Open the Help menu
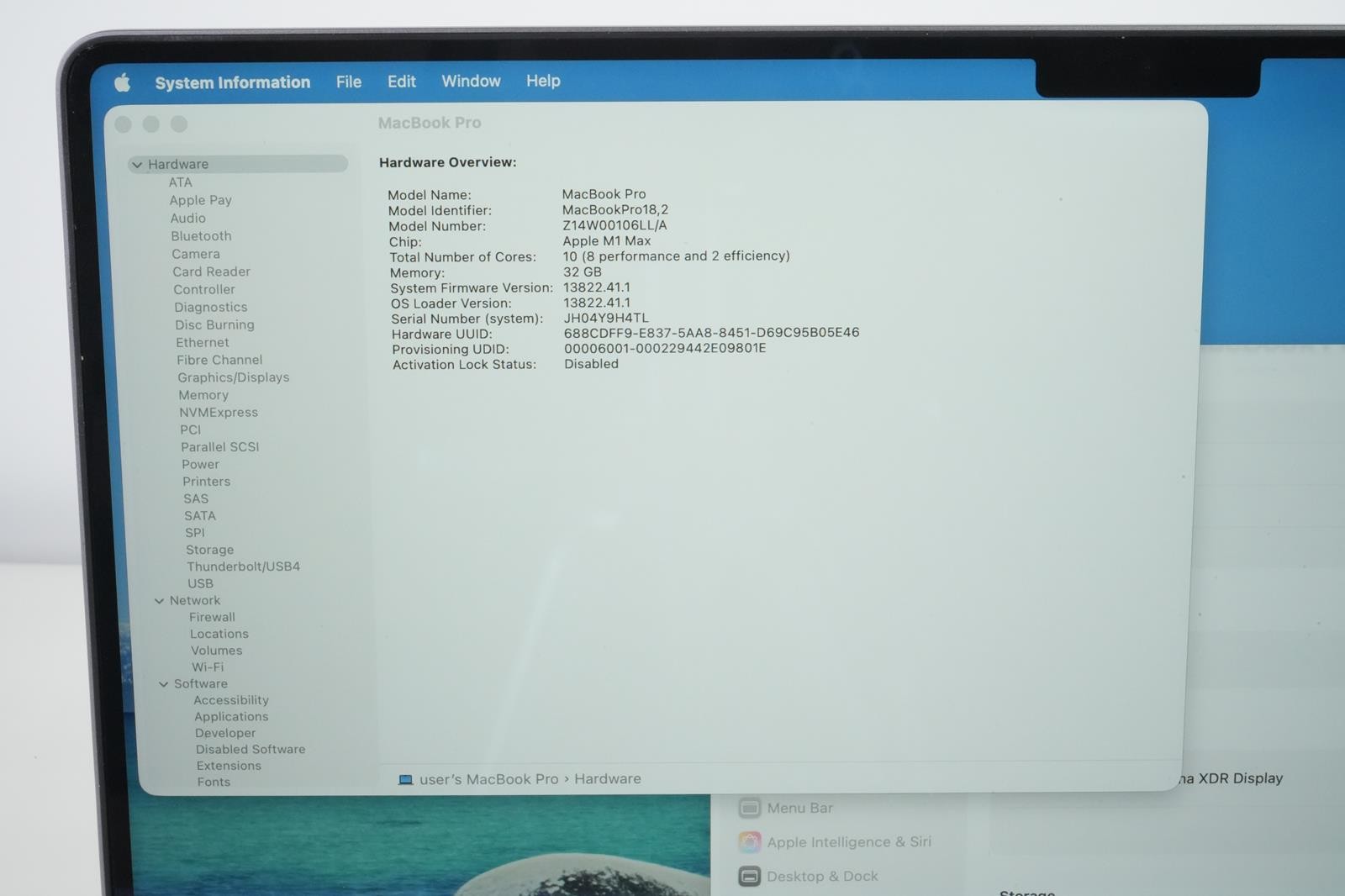The width and height of the screenshot is (1345, 896). point(543,81)
